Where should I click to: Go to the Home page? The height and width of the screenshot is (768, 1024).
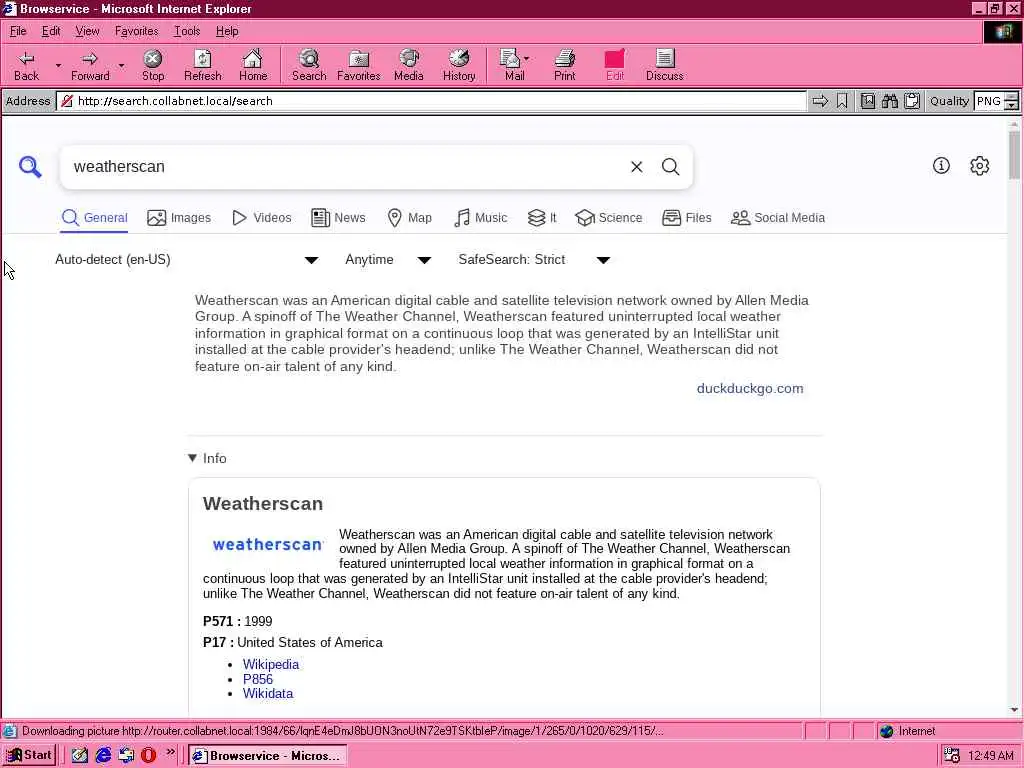[253, 66]
